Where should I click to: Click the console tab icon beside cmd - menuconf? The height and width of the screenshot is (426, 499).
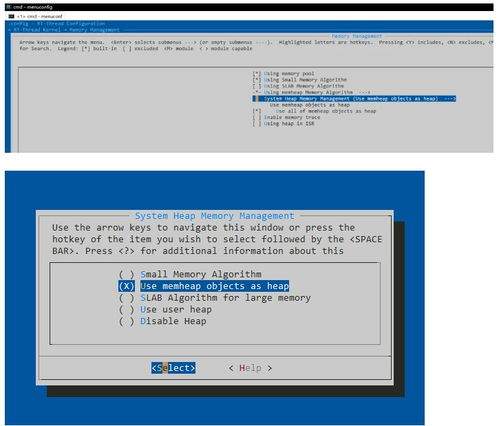(12, 16)
